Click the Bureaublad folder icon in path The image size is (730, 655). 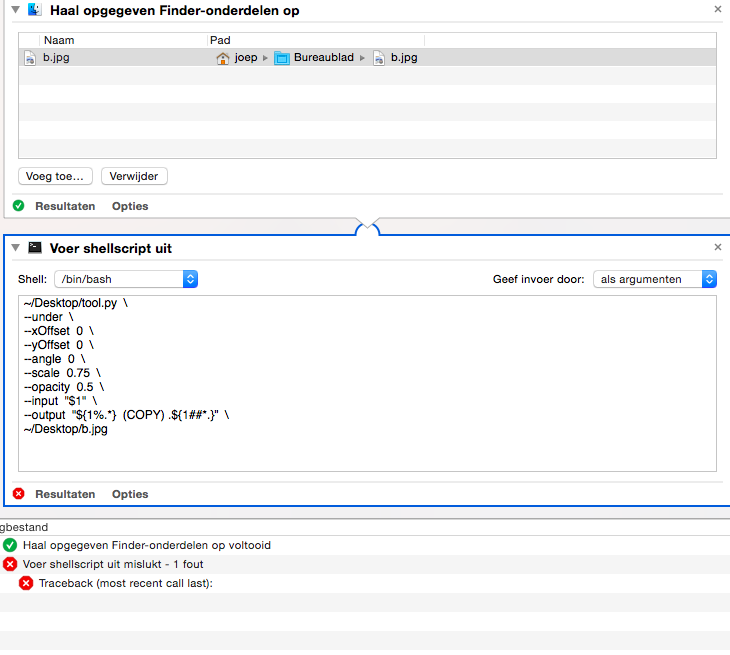(x=282, y=58)
